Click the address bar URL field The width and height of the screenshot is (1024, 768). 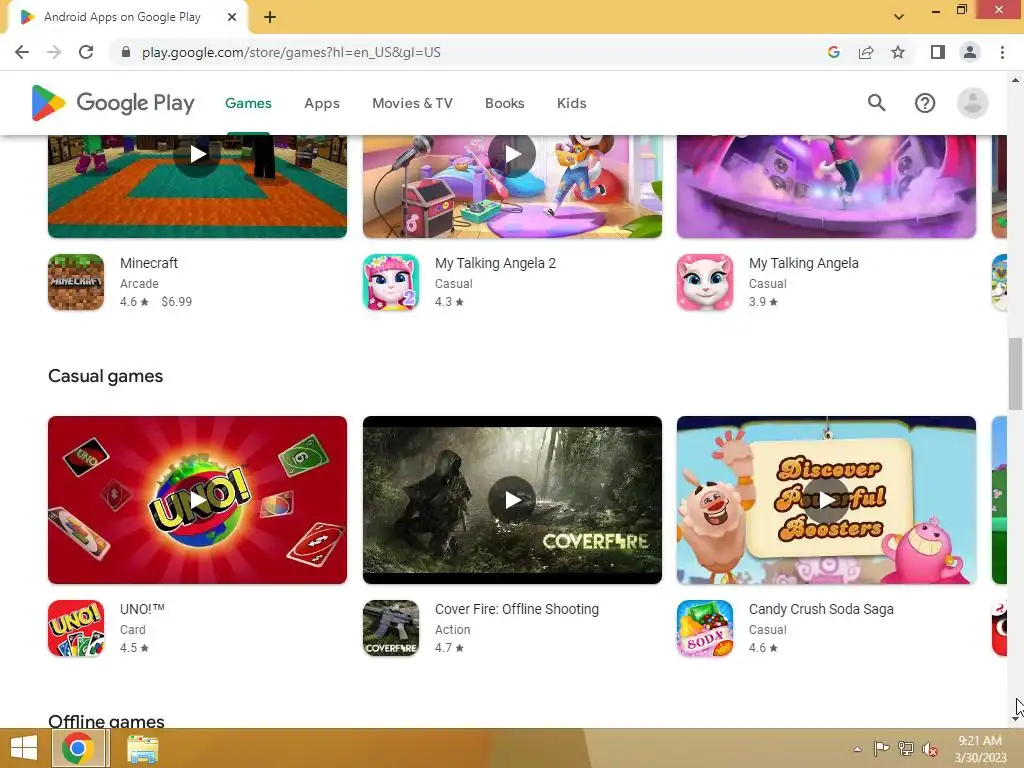[291, 52]
